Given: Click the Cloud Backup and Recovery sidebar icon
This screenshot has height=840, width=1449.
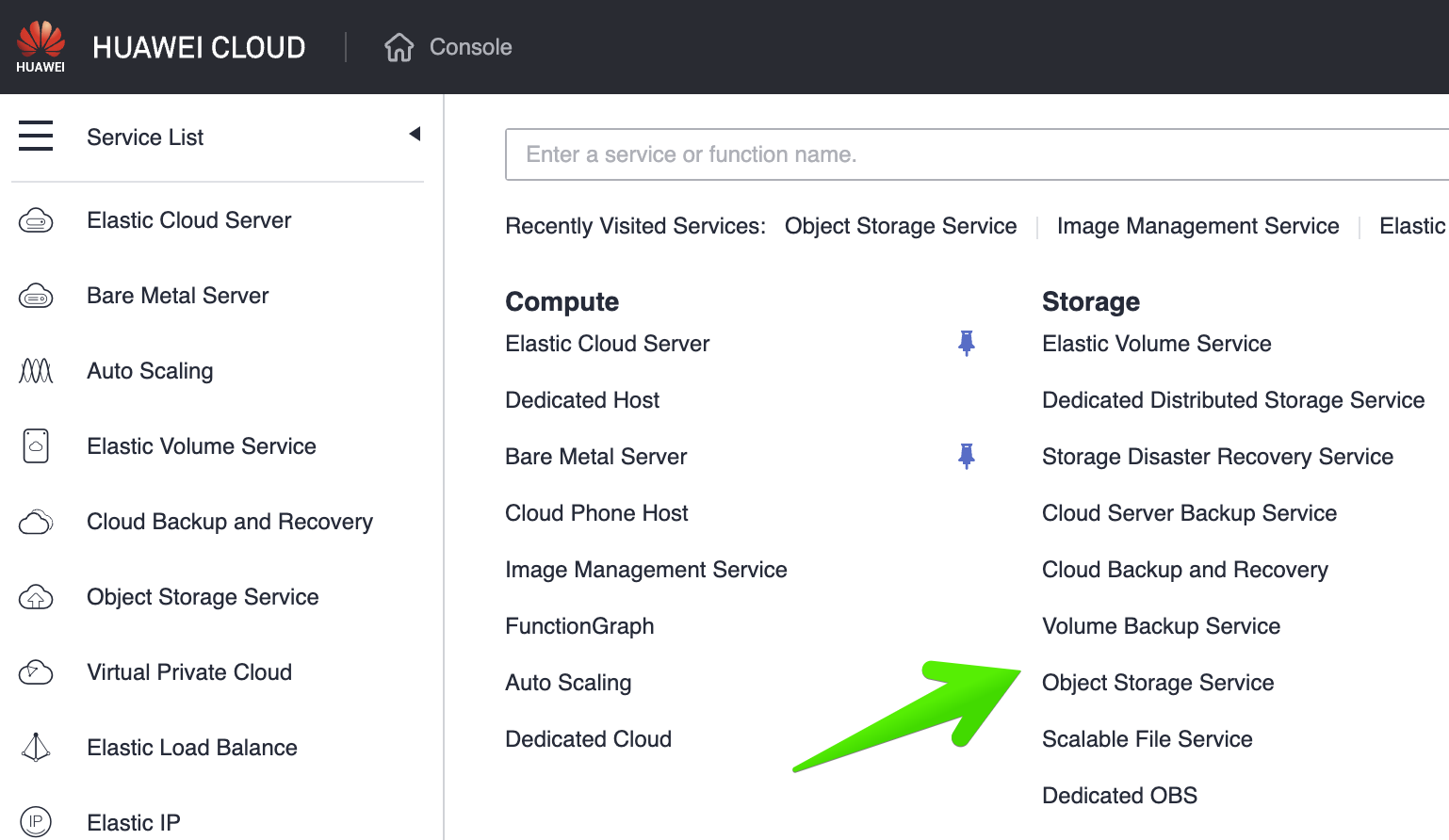Looking at the screenshot, I should coord(36,522).
